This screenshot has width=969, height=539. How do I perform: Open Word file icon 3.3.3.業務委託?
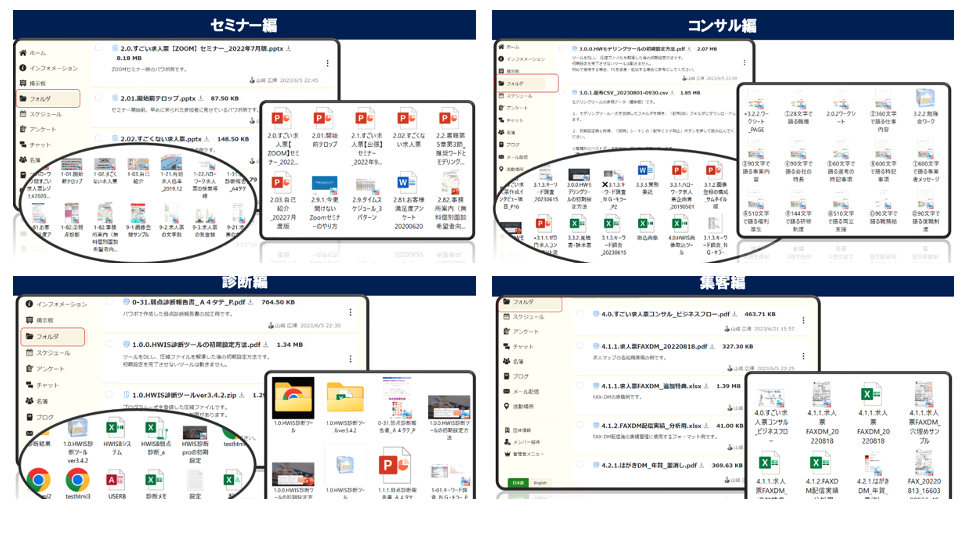coord(646,171)
